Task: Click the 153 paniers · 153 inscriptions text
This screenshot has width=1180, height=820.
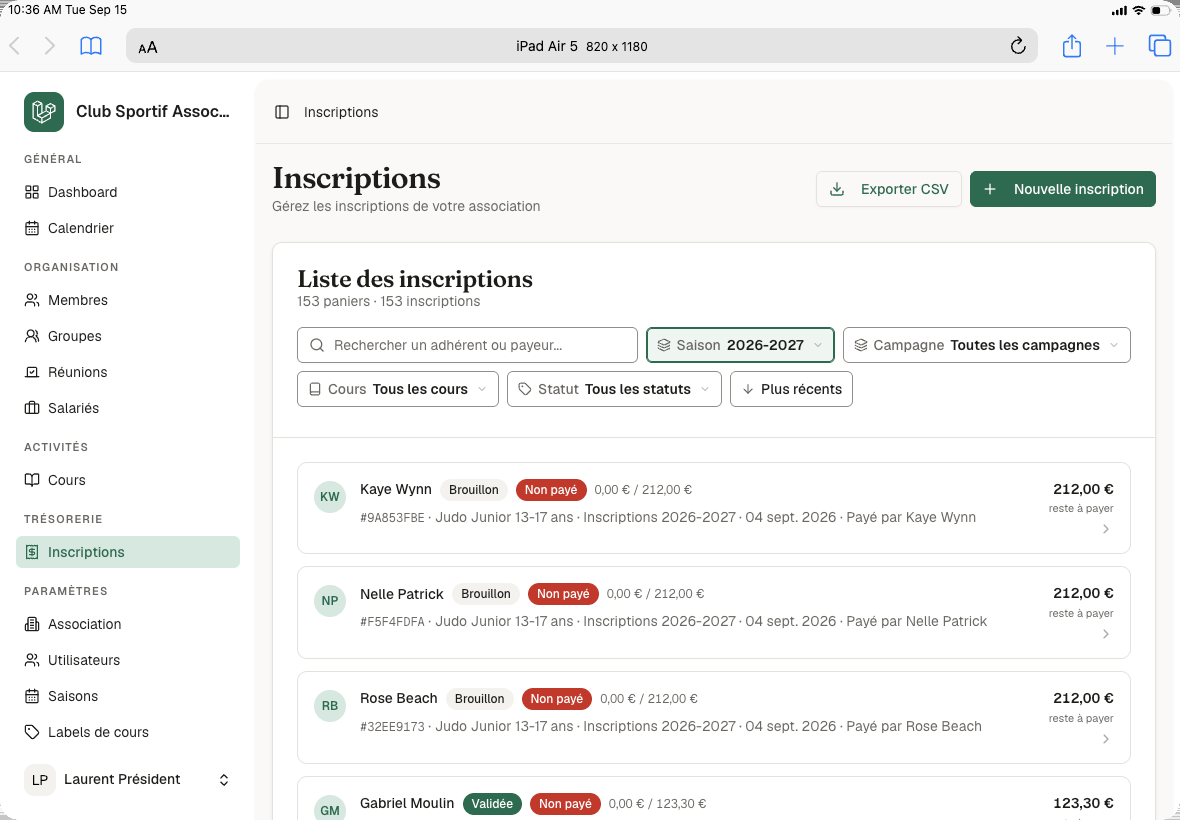Action: click(x=388, y=302)
